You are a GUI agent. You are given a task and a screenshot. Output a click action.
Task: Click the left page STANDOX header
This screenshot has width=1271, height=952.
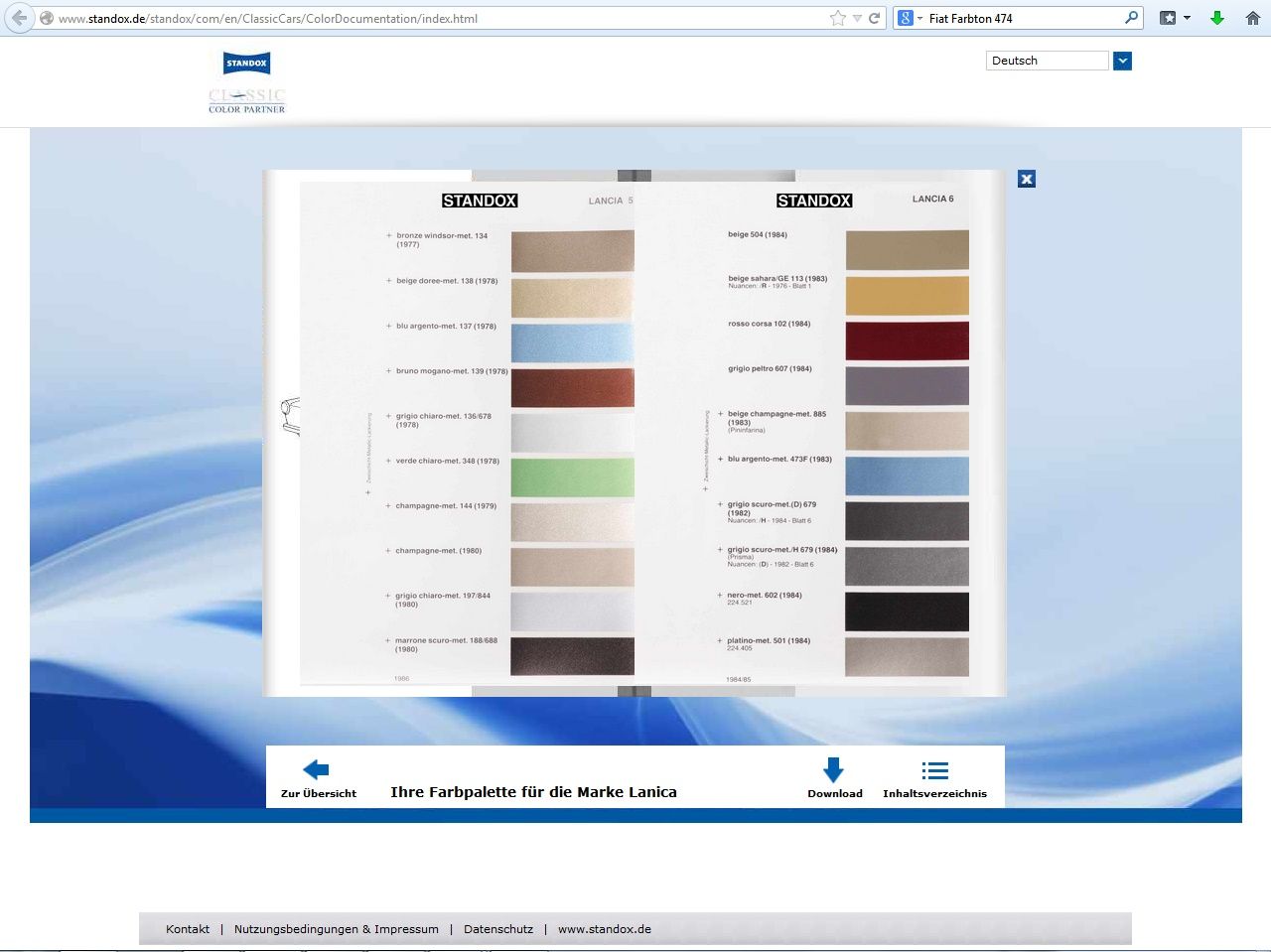coord(480,201)
